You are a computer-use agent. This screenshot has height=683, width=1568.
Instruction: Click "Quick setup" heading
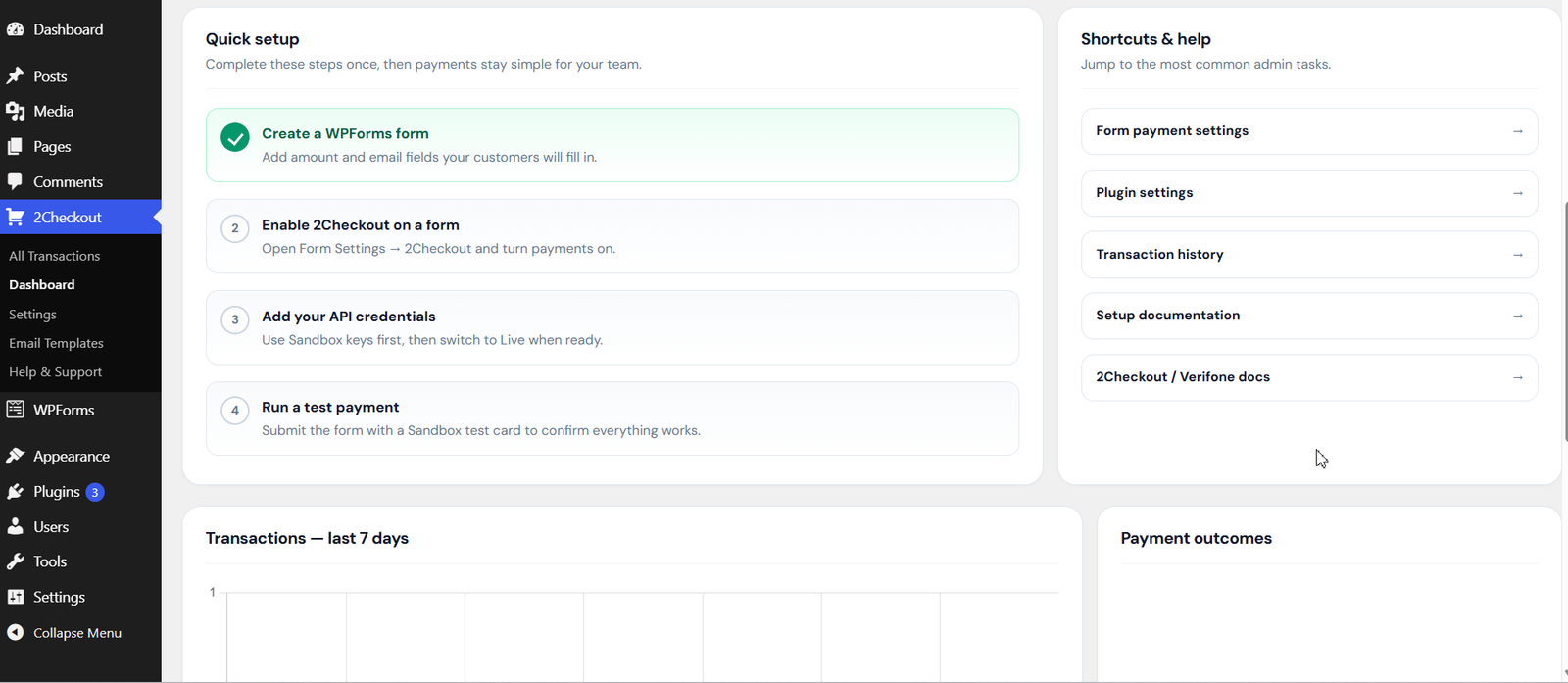click(x=253, y=39)
